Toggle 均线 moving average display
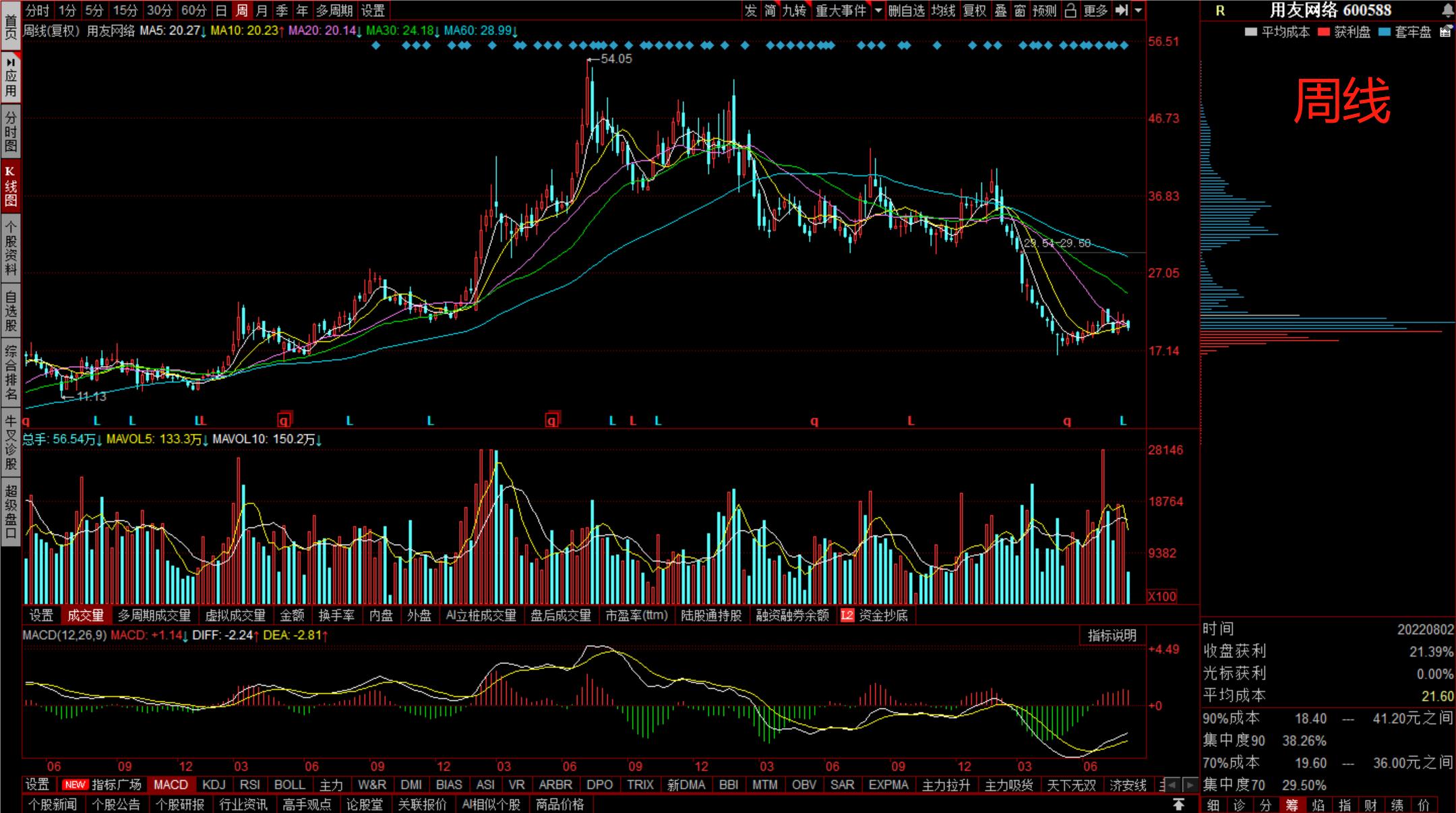The height and width of the screenshot is (813, 1456). pos(943,10)
